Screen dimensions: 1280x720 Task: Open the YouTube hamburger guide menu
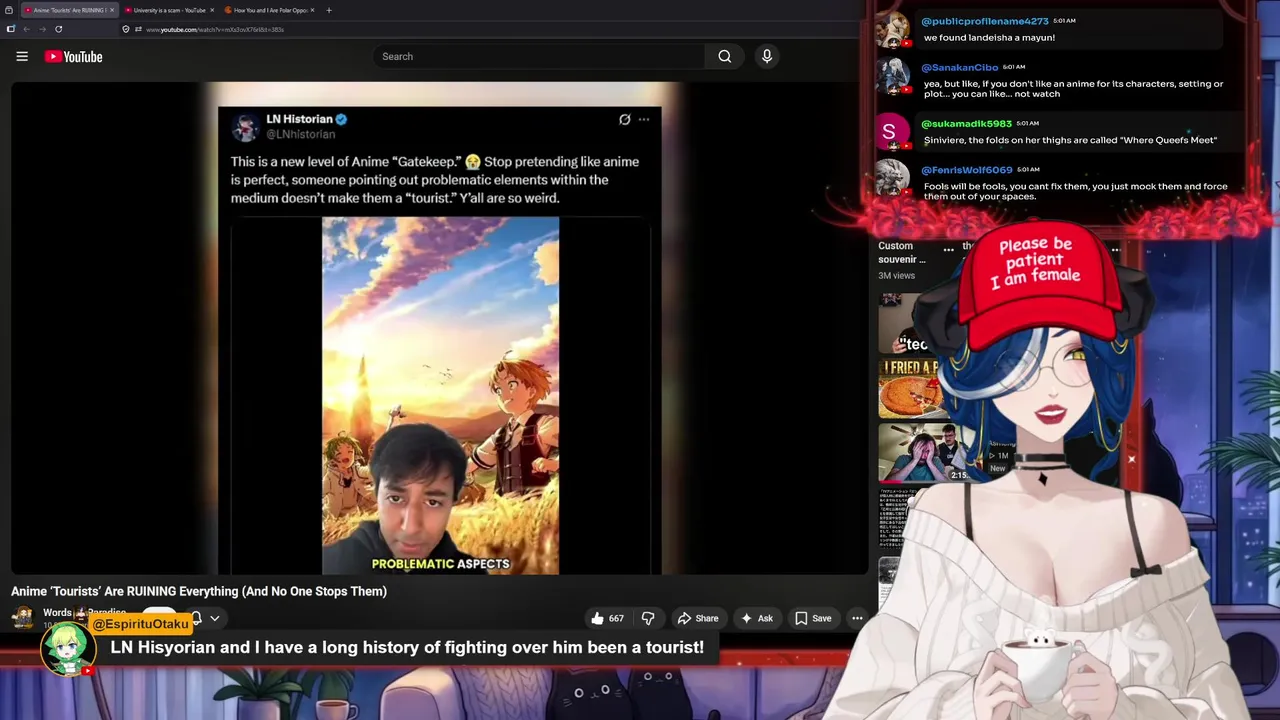pos(22,57)
